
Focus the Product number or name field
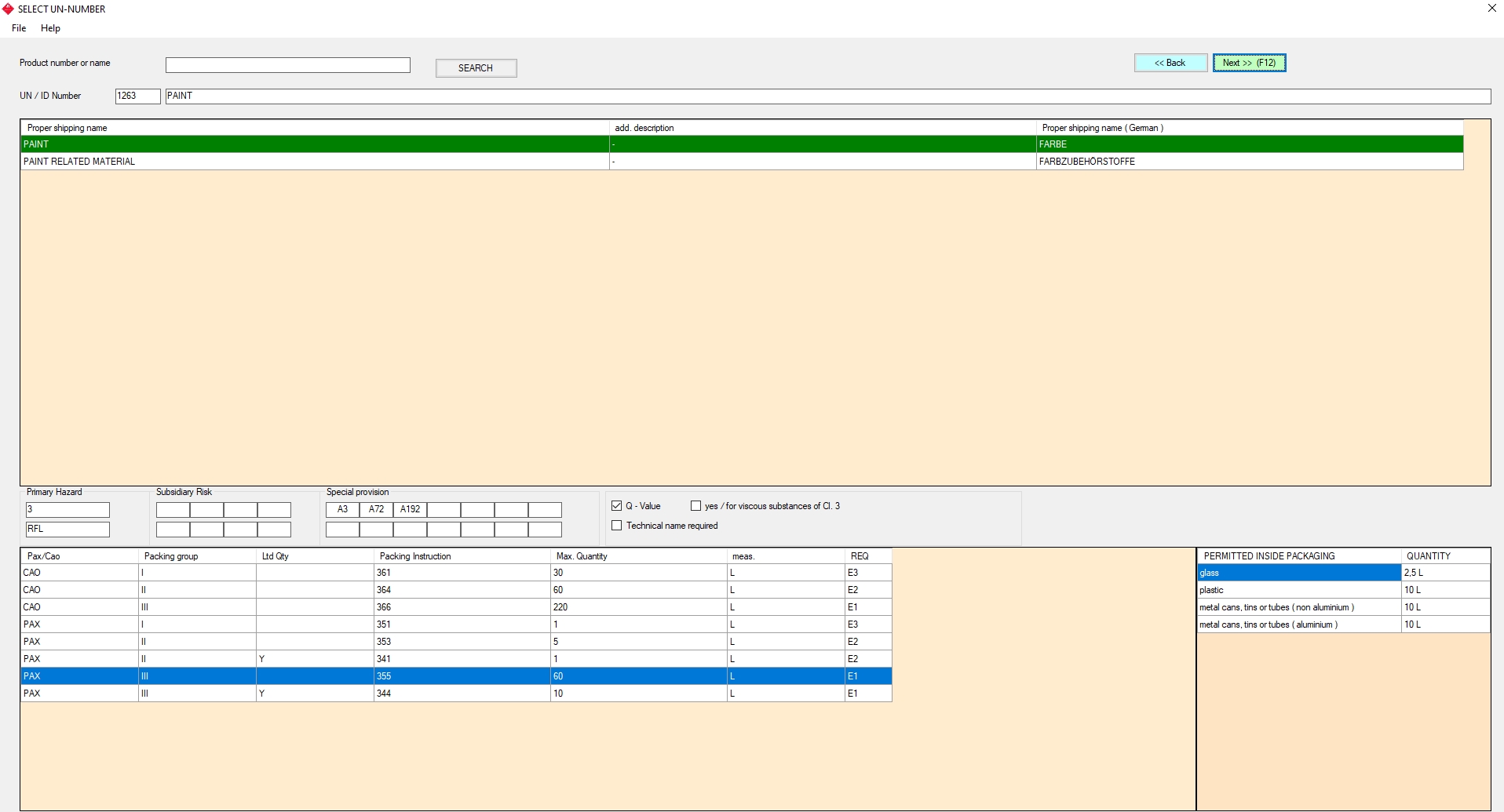(288, 65)
